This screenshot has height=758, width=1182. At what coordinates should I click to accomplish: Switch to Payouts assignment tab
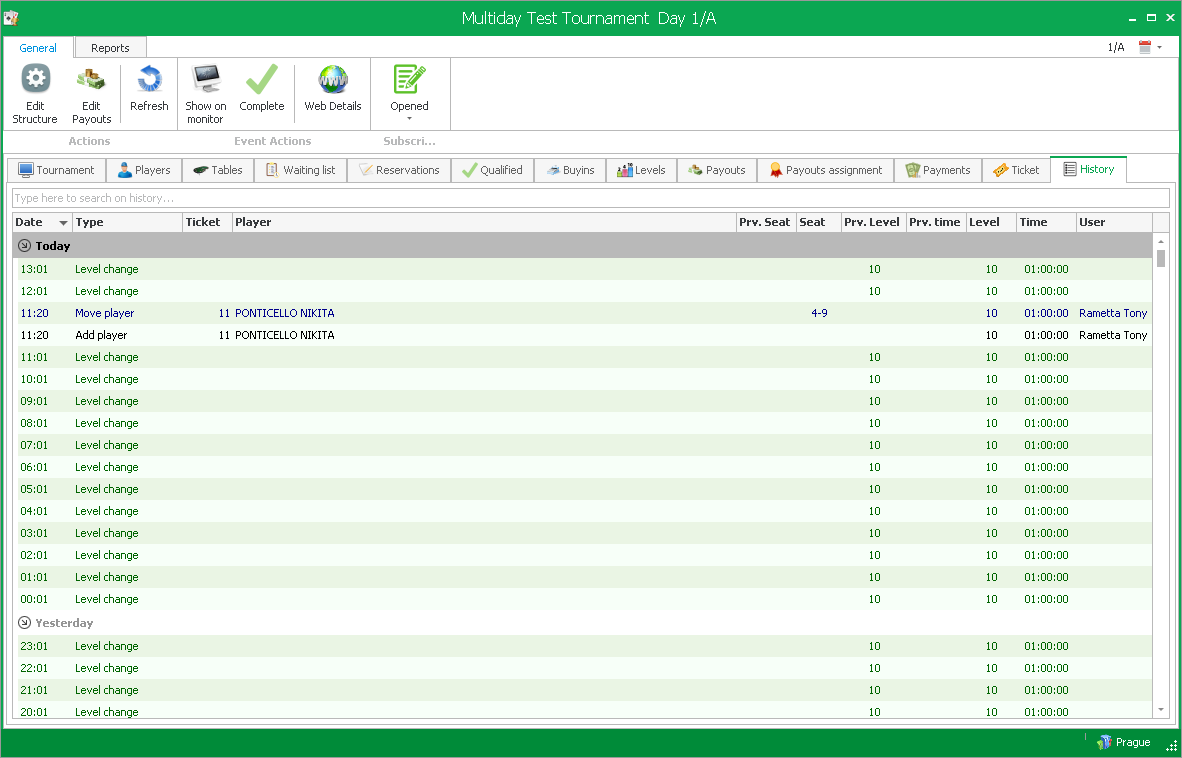[x=825, y=170]
